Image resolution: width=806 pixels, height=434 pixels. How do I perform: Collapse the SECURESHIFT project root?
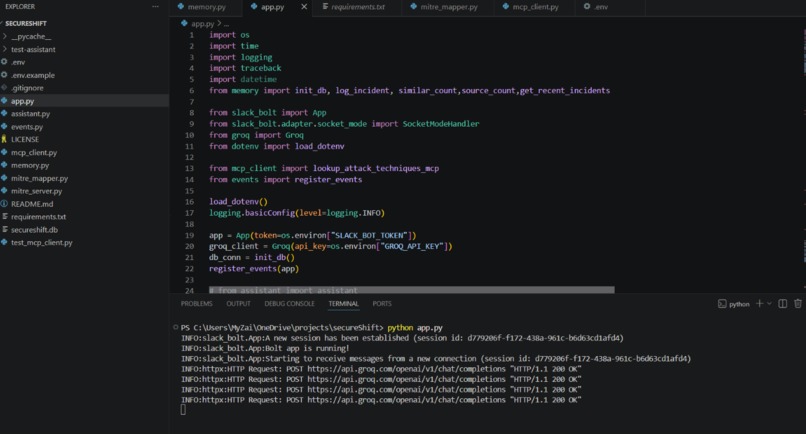pyautogui.click(x=26, y=24)
